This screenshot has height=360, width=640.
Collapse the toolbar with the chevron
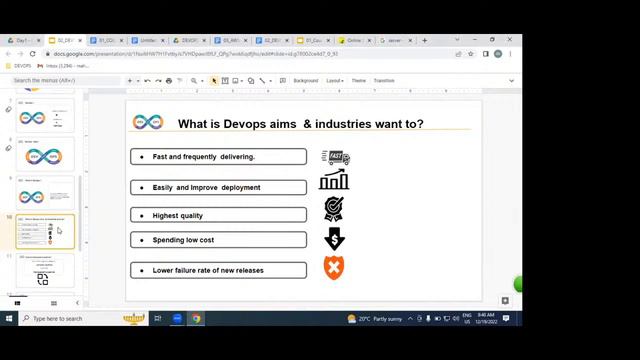coord(511,81)
